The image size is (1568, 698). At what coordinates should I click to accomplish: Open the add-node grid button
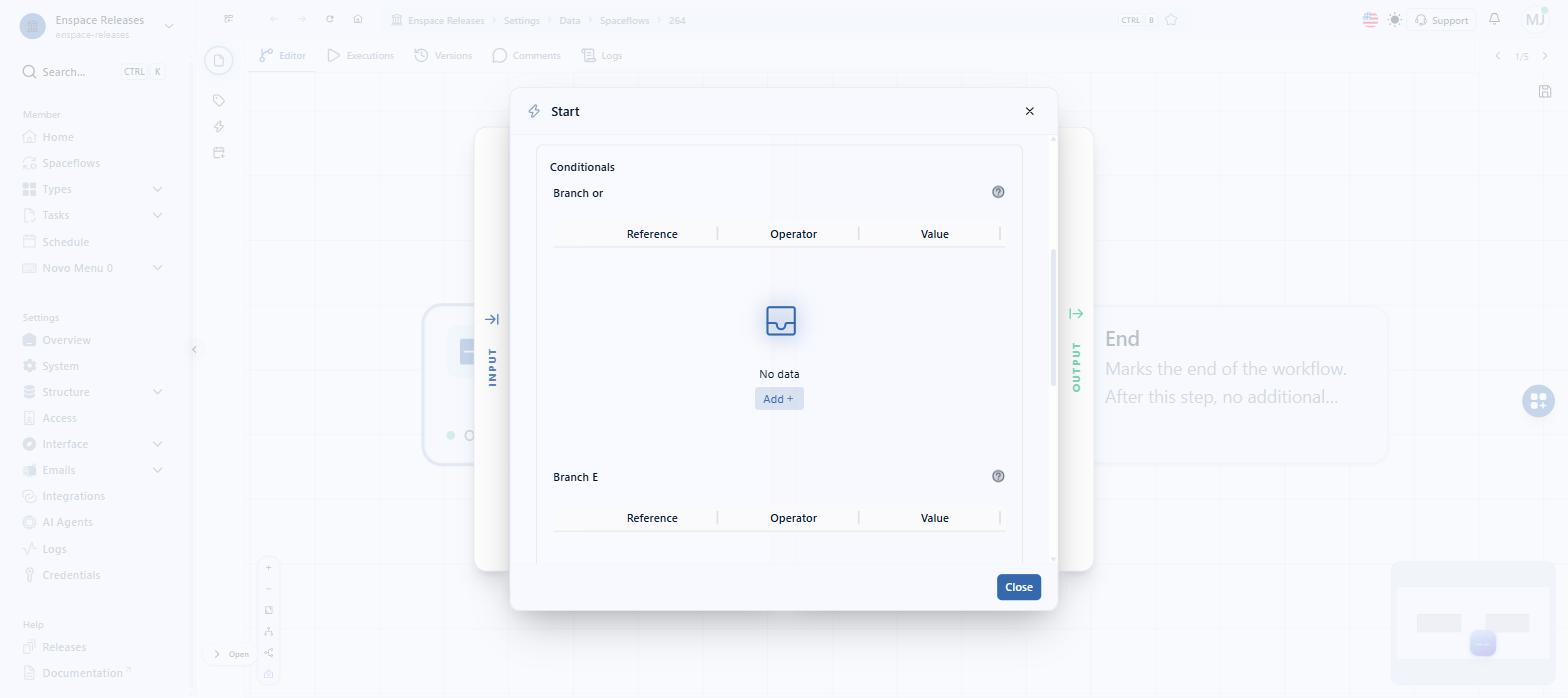pos(1538,401)
